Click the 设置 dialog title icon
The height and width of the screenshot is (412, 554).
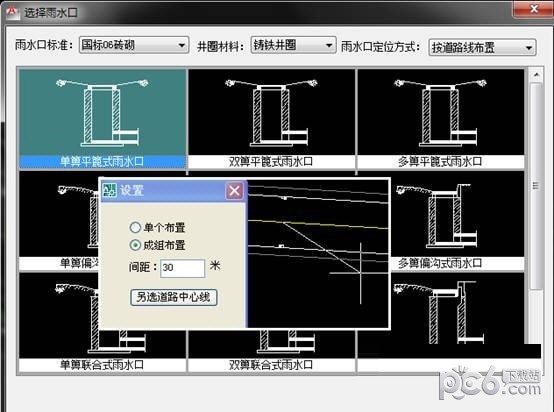pyautogui.click(x=110, y=190)
